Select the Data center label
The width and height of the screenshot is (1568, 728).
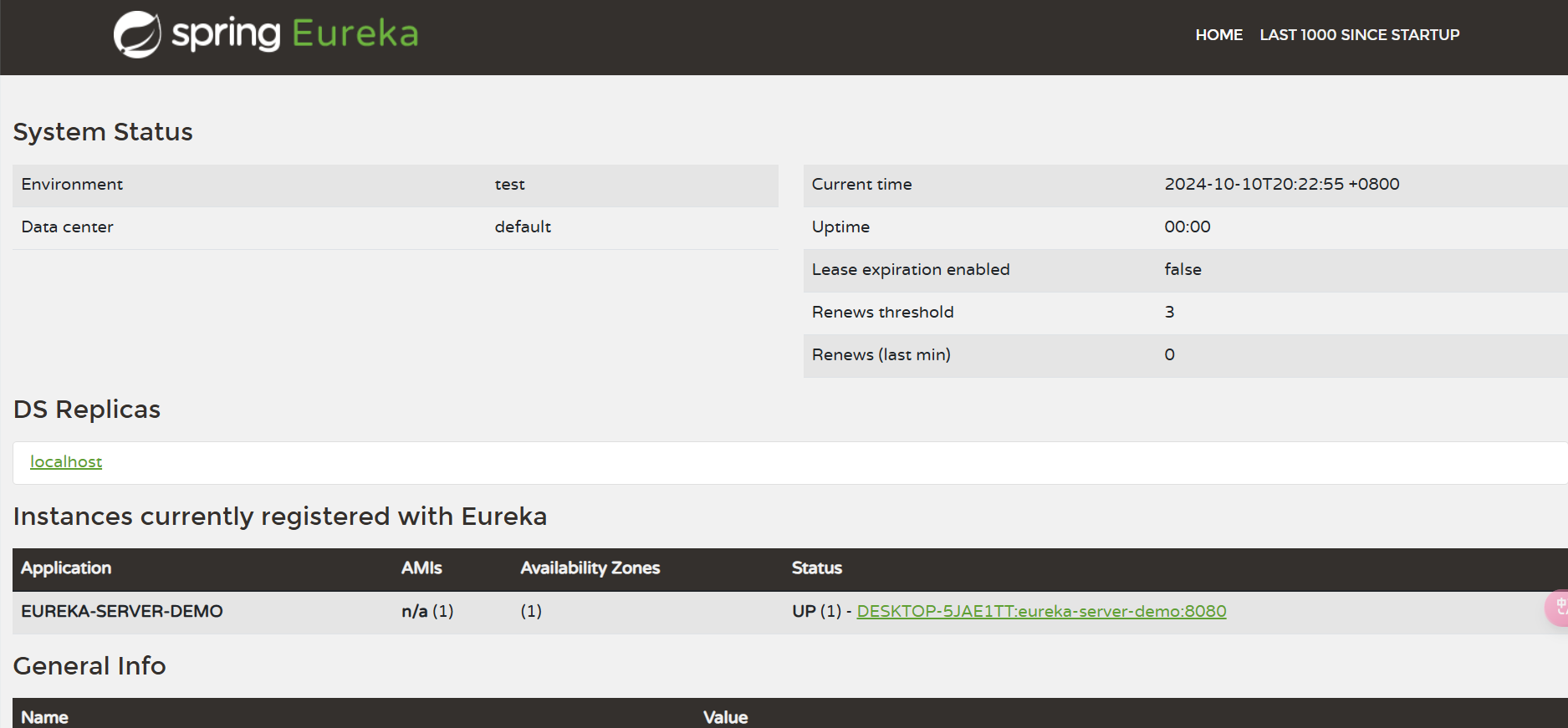[x=67, y=227]
